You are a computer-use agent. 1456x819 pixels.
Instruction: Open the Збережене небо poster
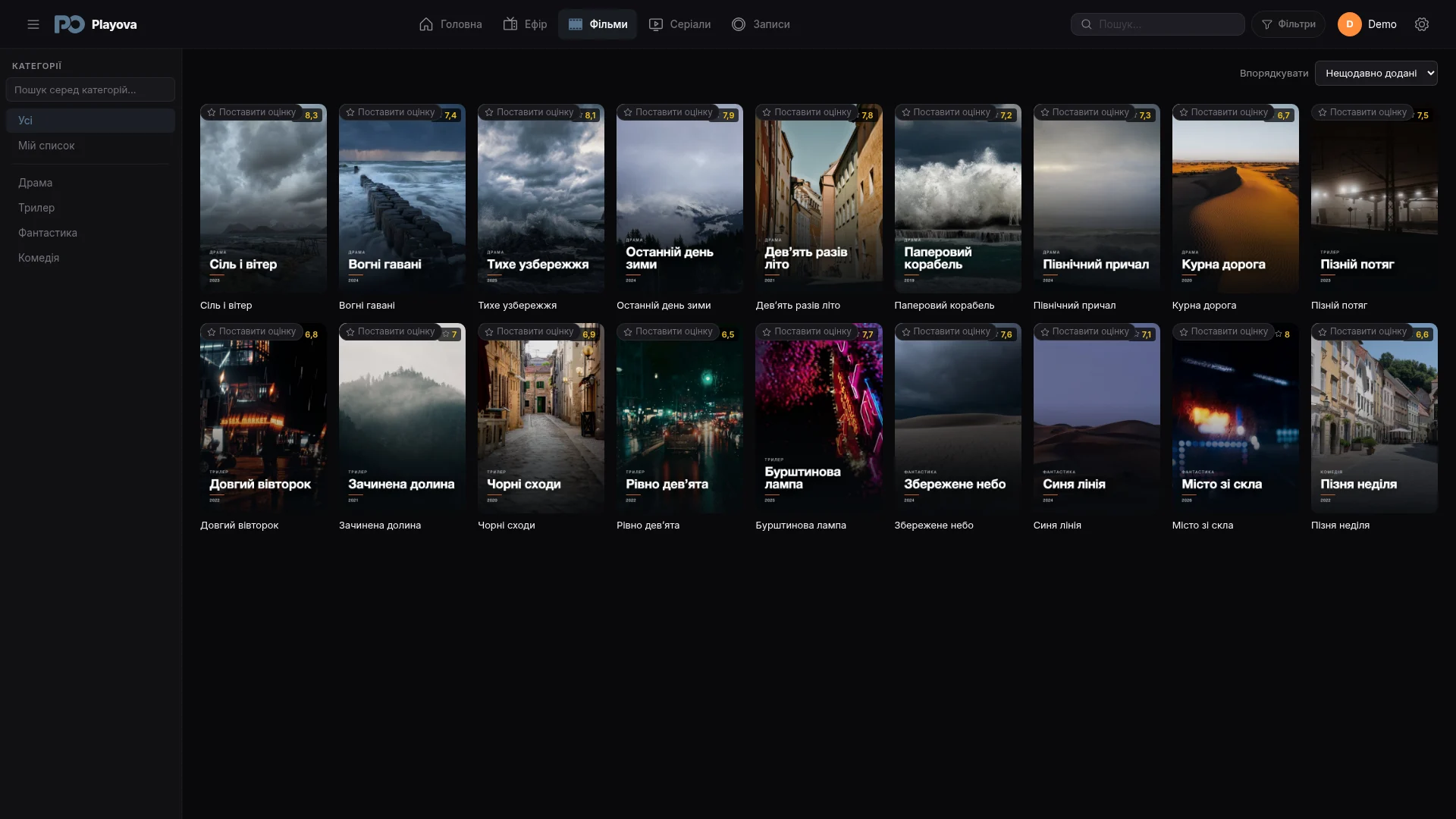point(958,419)
